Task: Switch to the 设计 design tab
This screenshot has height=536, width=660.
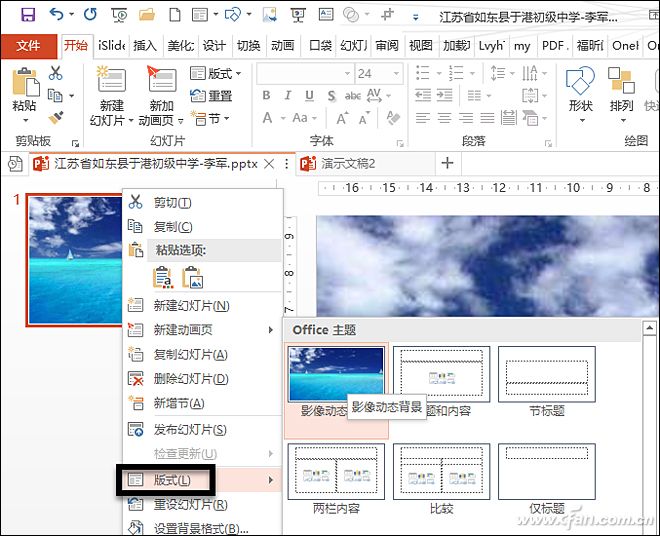Action: click(x=214, y=45)
